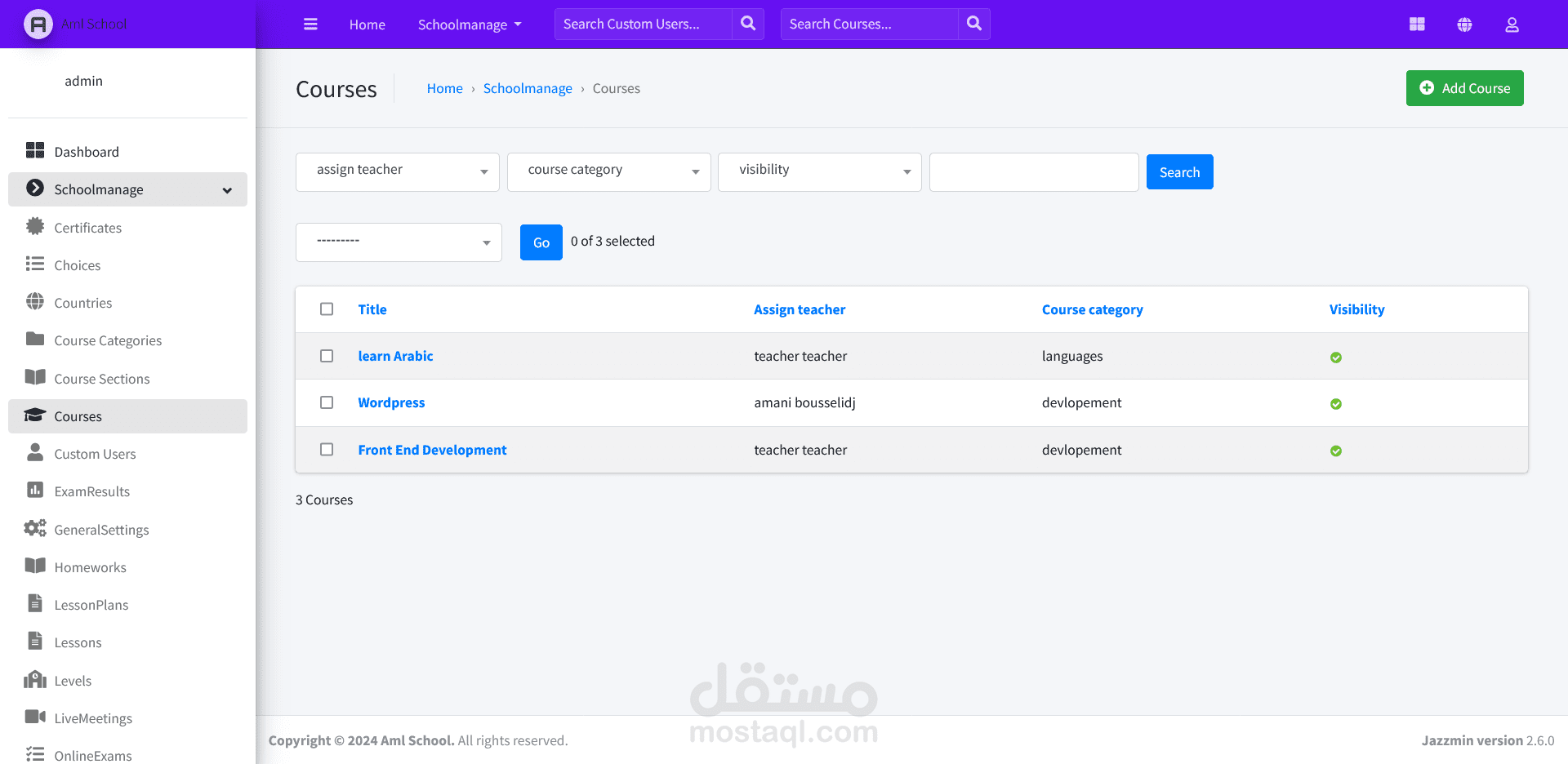Open Homeworks in the sidebar menu
This screenshot has width=1568, height=764.
click(127, 567)
